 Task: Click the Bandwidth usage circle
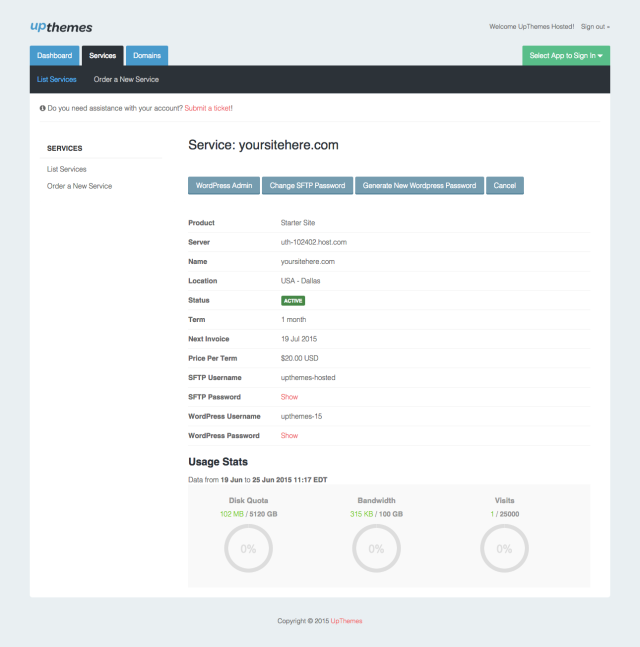pos(376,548)
